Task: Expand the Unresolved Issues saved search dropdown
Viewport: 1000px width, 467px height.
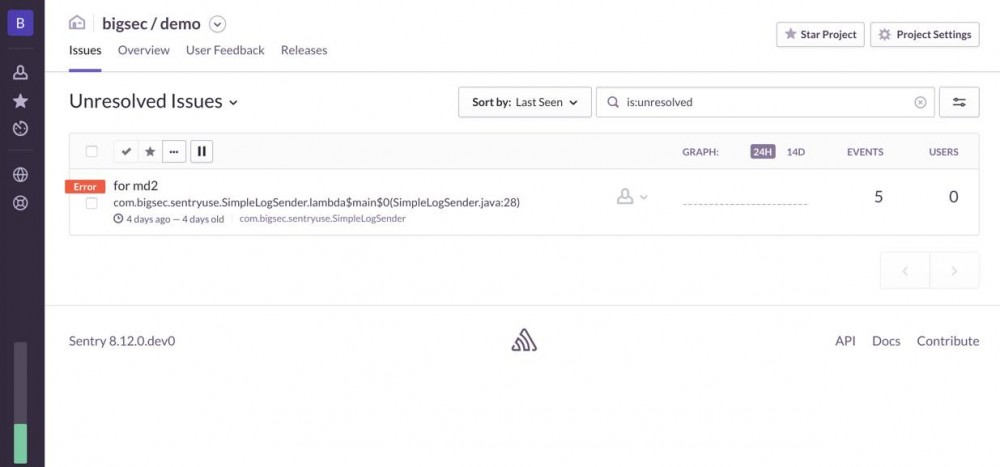Action: click(x=153, y=101)
